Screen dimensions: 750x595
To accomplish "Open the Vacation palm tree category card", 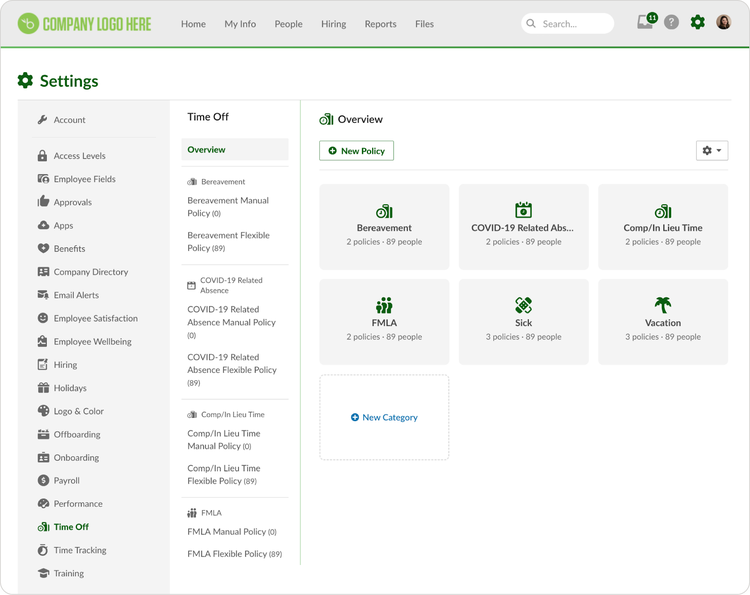I will click(x=662, y=322).
